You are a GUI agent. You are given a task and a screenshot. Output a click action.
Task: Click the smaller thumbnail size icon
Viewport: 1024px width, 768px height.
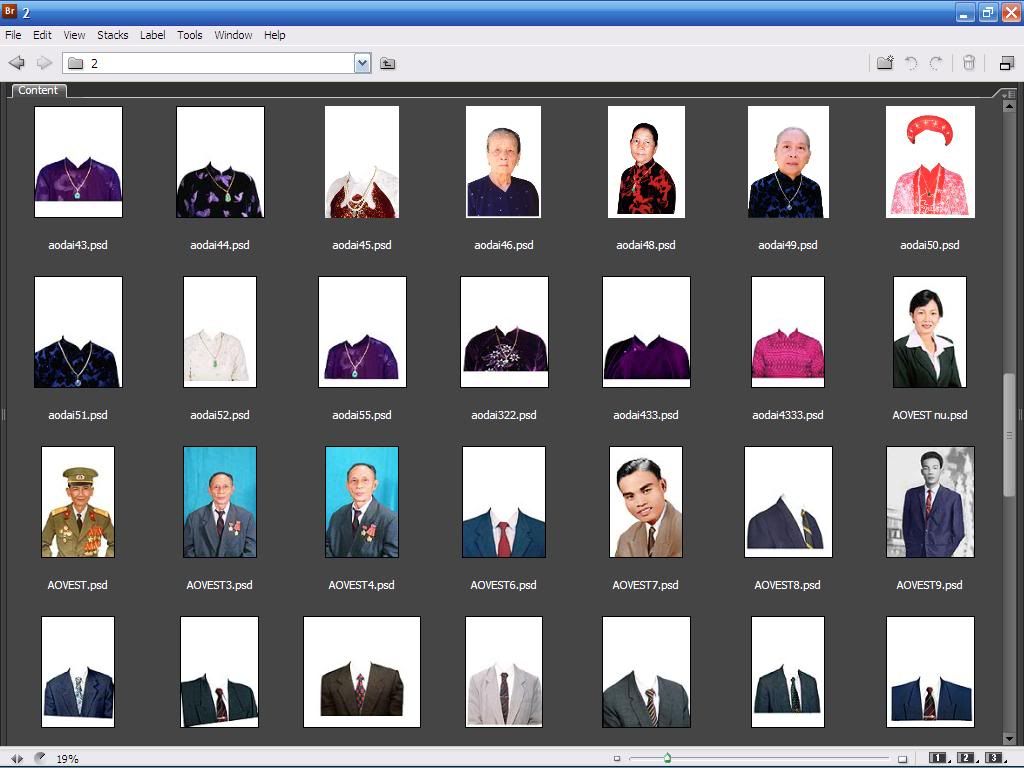(616, 758)
